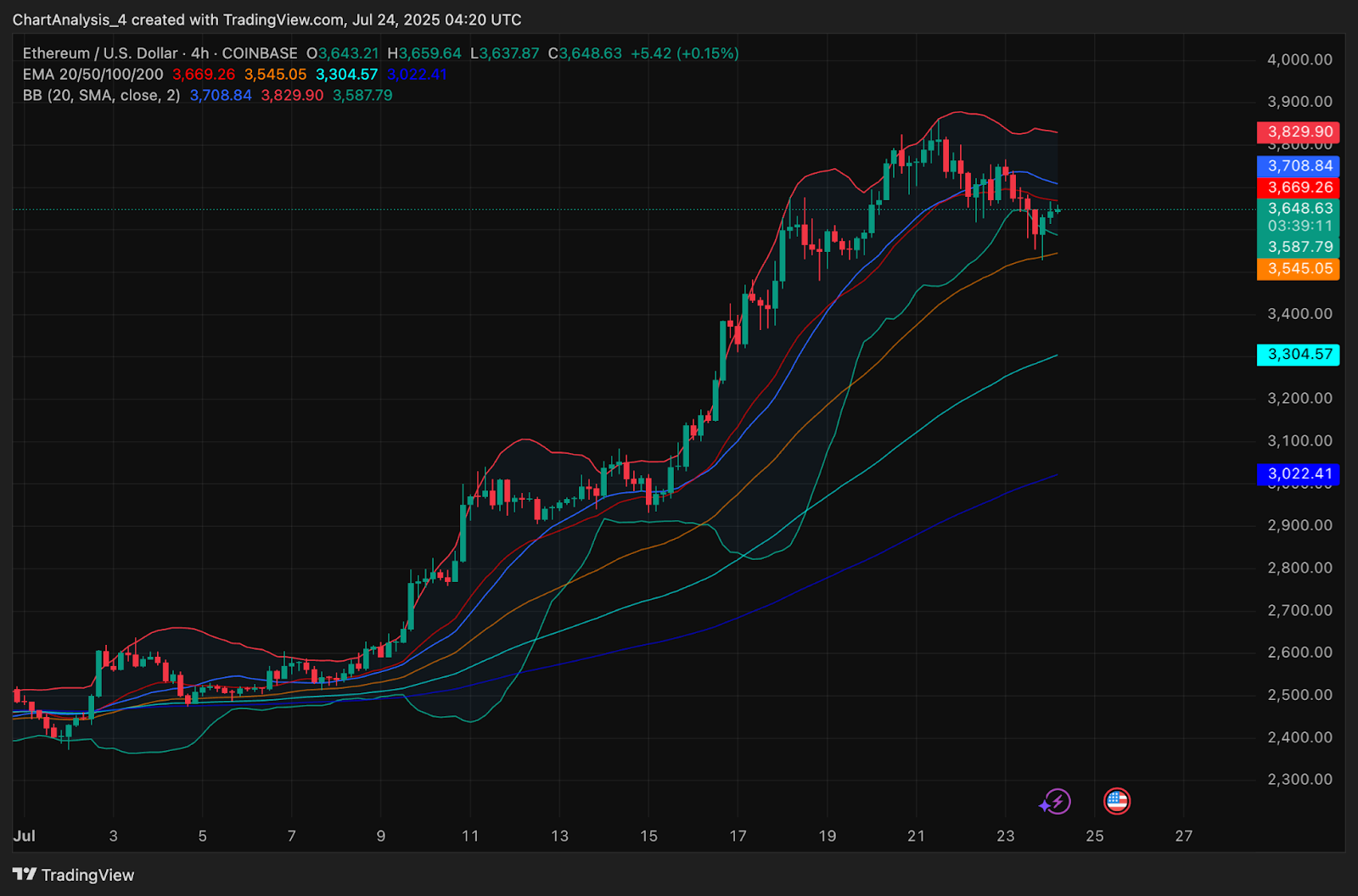Select the BB (20, SMA, close, 2) legend
Screen dimensions: 1358x896
pyautogui.click(x=101, y=96)
